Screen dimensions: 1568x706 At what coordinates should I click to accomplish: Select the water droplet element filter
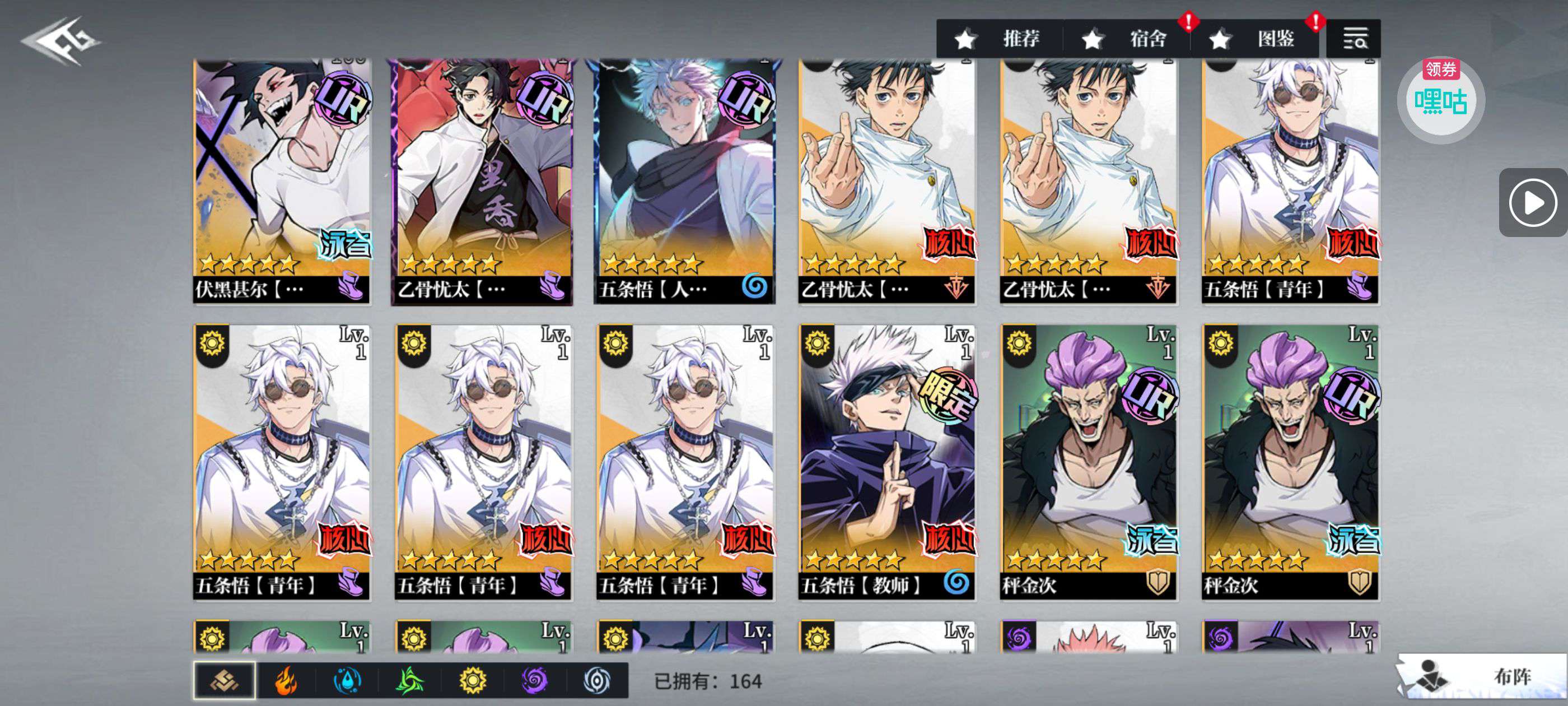coord(348,680)
